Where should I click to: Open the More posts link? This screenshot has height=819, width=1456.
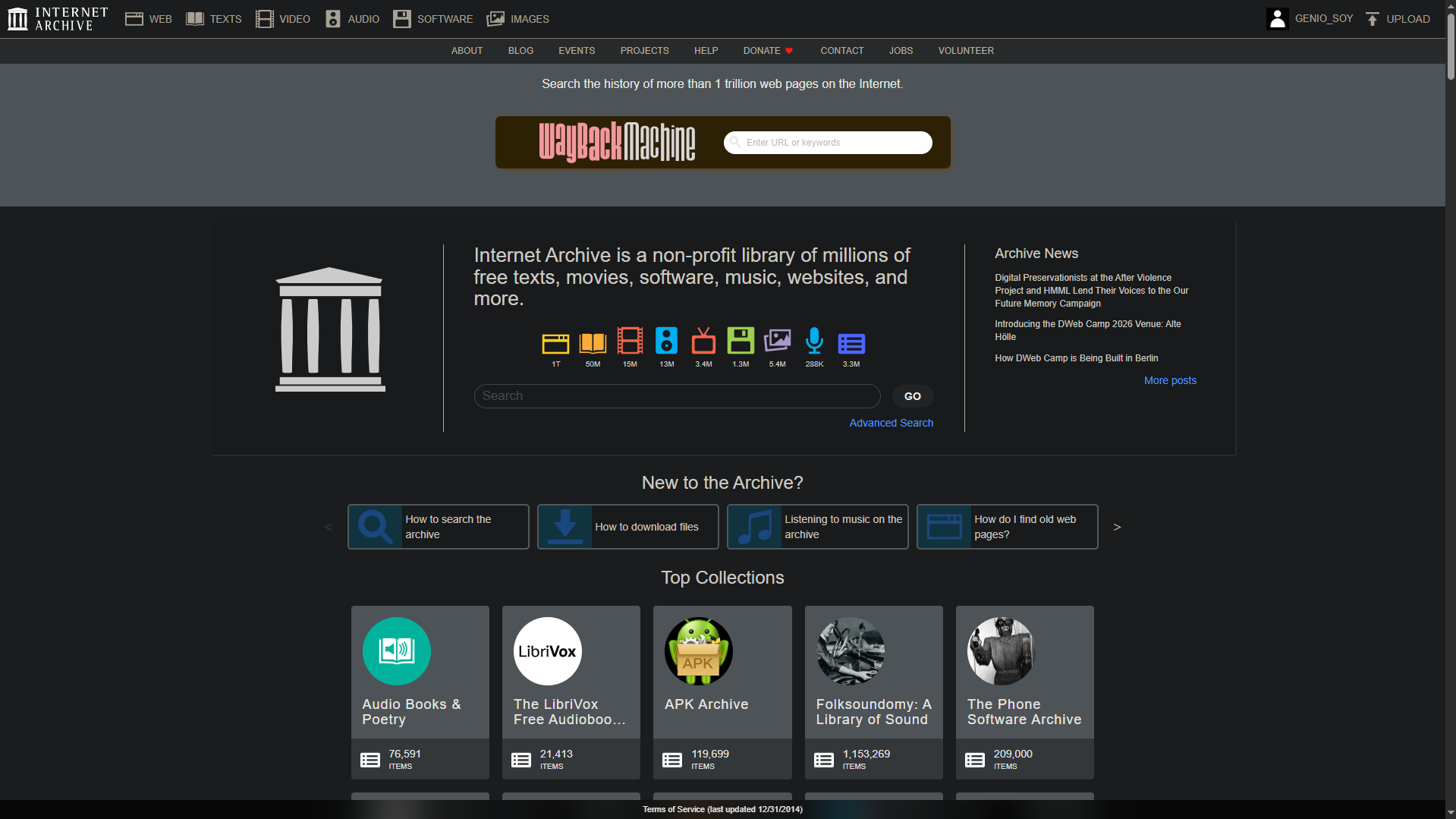1170,380
